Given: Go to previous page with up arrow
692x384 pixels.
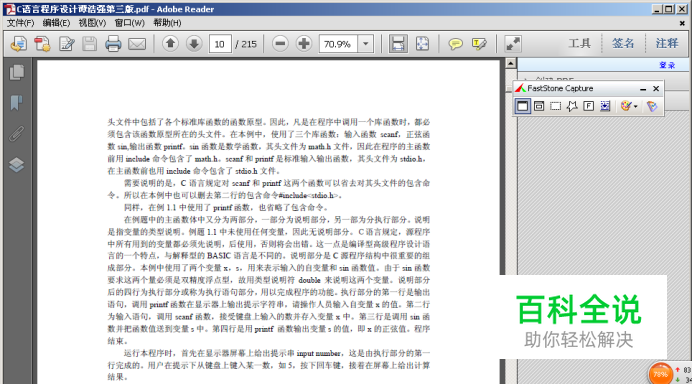Looking at the screenshot, I should click(170, 43).
